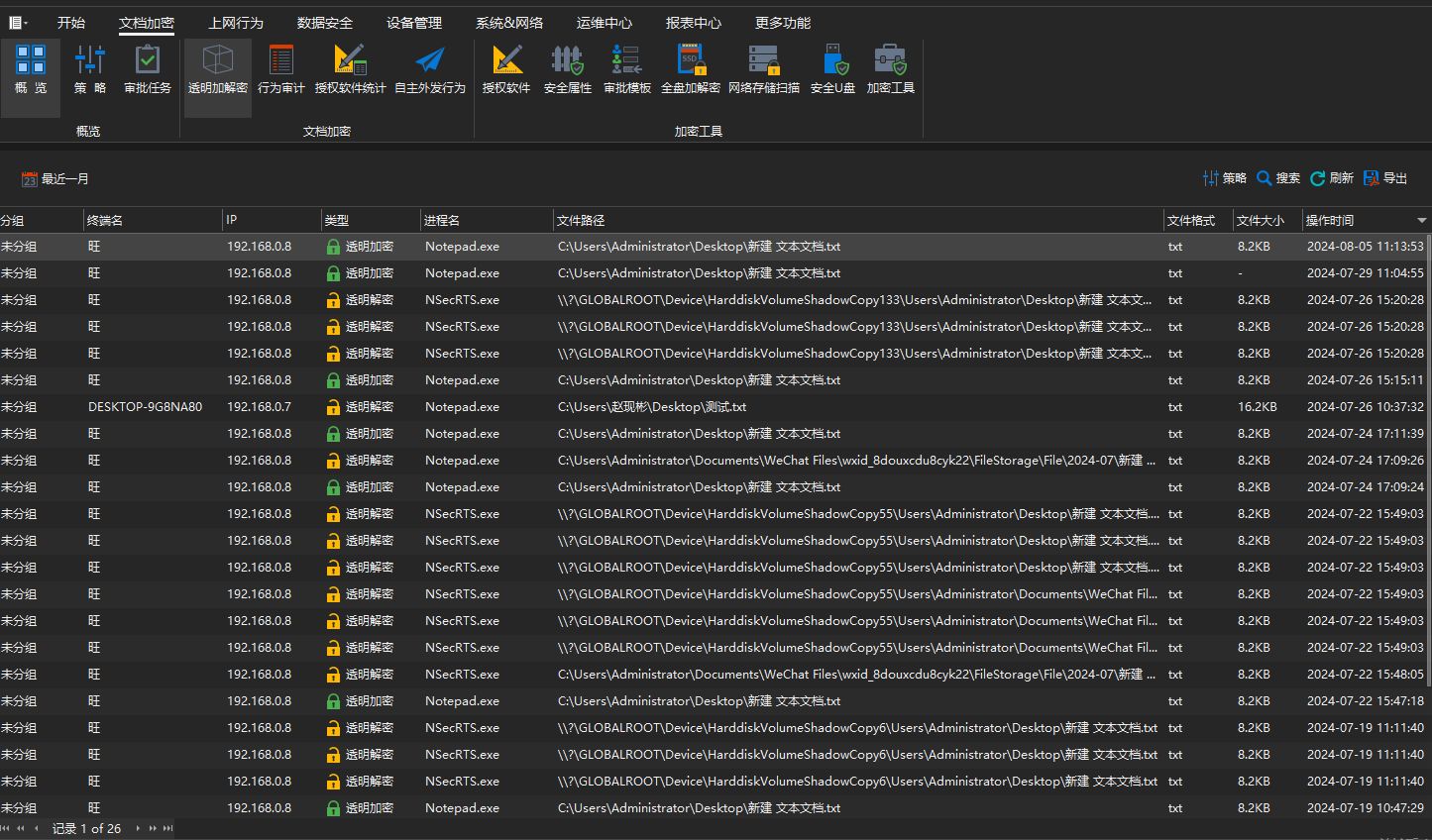Click the 策略 button above the table
The height and width of the screenshot is (840, 1432).
coord(1225,178)
